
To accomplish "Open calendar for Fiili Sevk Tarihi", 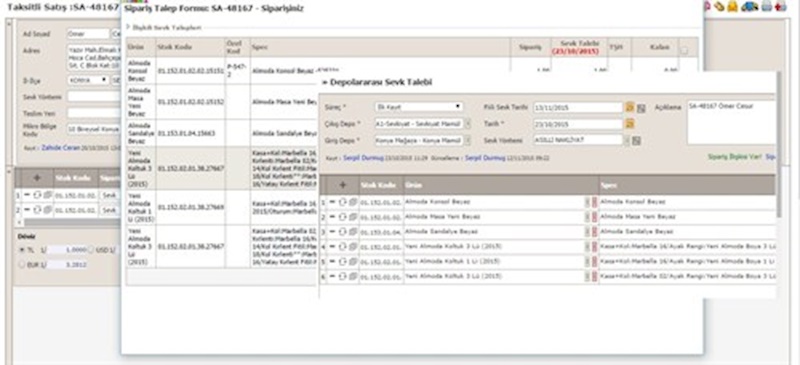I will 630,108.
